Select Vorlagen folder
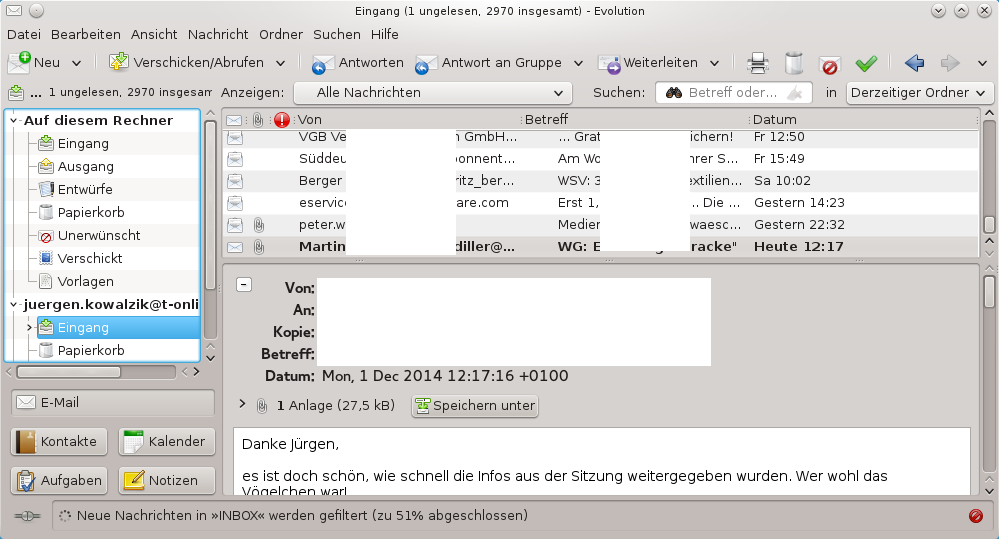This screenshot has height=539, width=999. click(x=85, y=281)
